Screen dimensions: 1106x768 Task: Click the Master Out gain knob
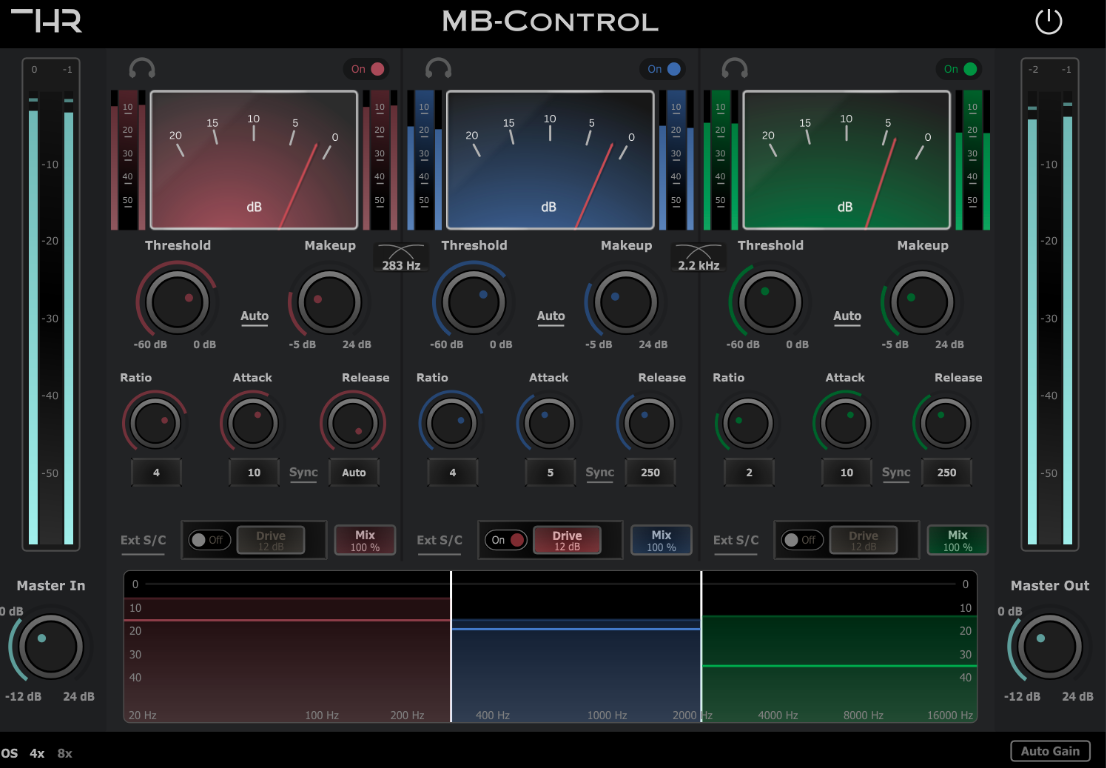pos(1050,646)
